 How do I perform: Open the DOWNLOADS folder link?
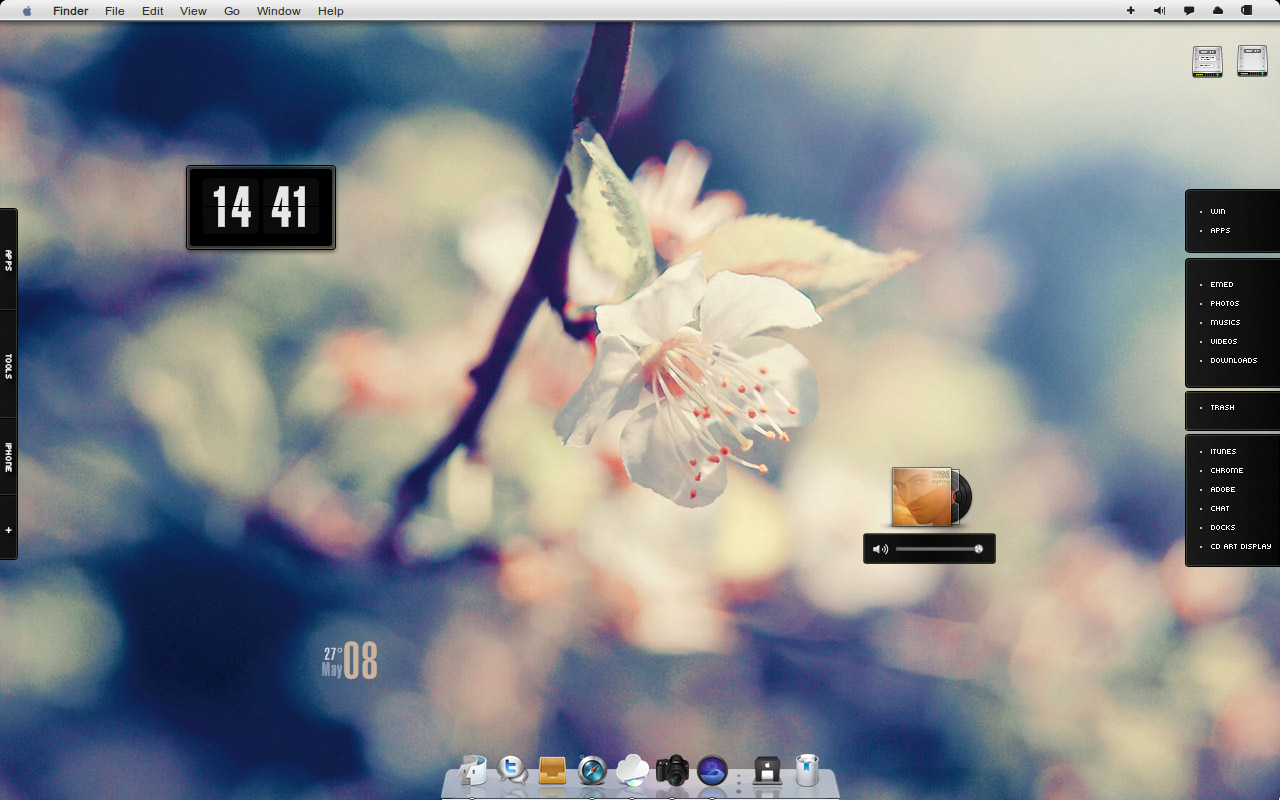coord(1234,361)
